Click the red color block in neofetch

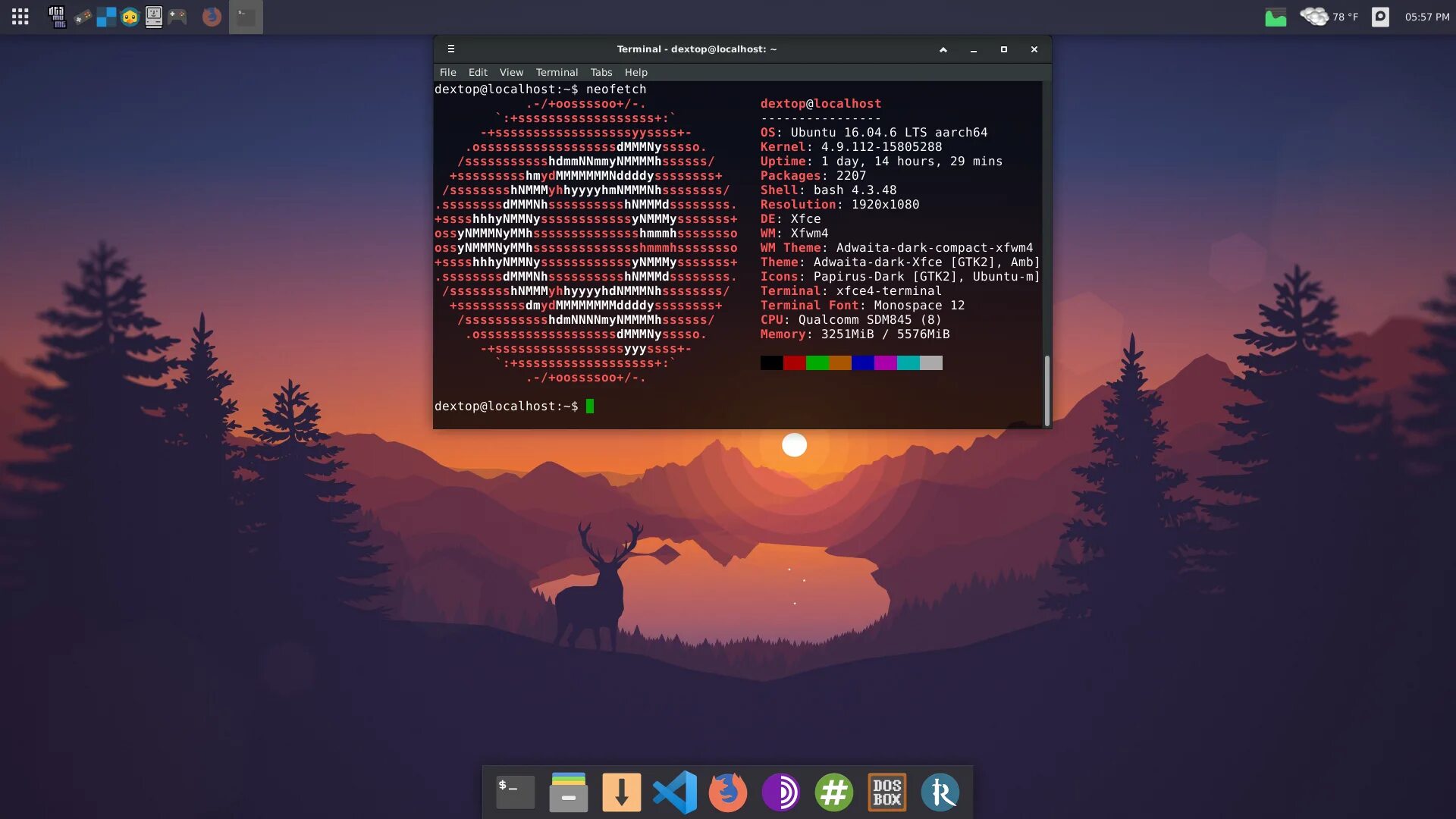794,362
